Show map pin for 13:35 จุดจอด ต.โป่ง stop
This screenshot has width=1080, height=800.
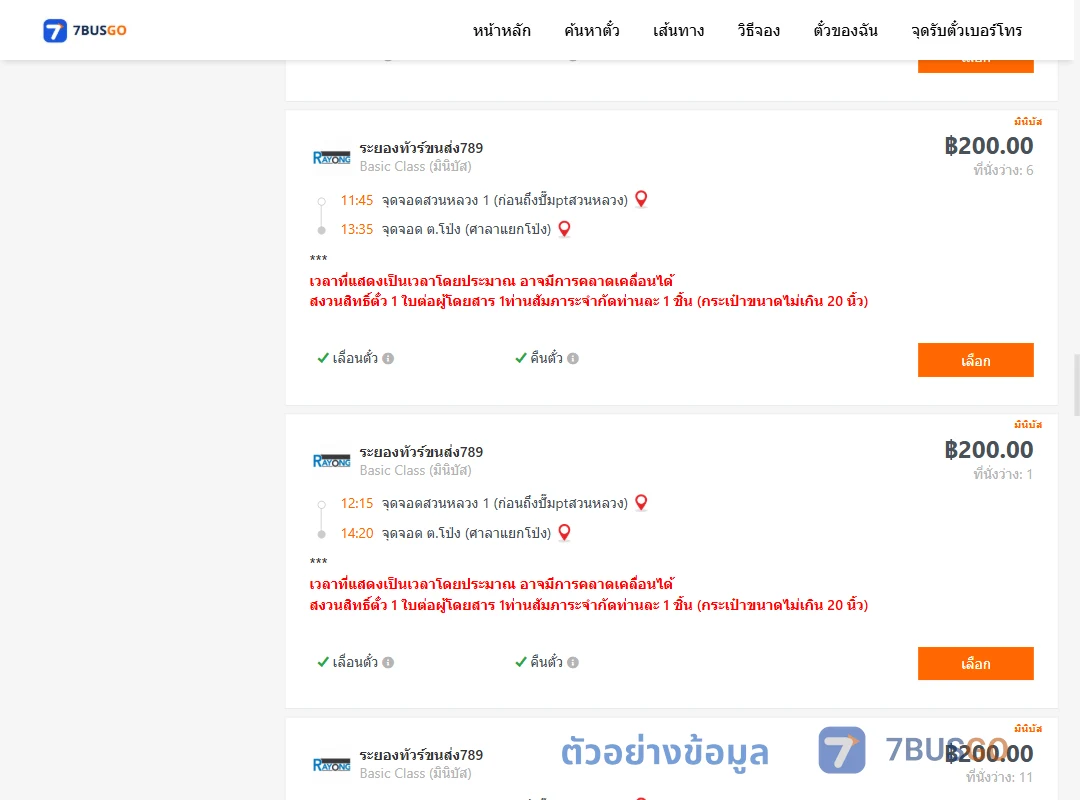coord(564,229)
